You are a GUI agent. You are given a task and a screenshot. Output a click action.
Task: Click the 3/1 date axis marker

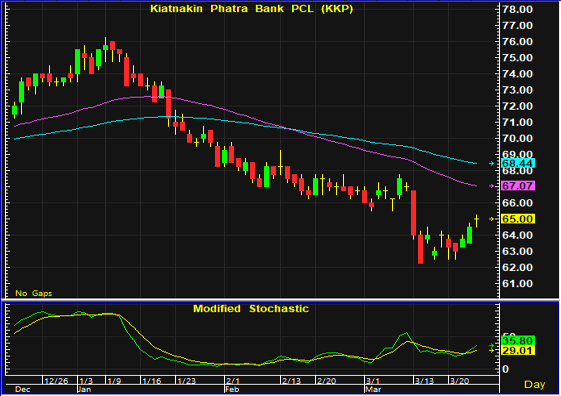(x=373, y=381)
